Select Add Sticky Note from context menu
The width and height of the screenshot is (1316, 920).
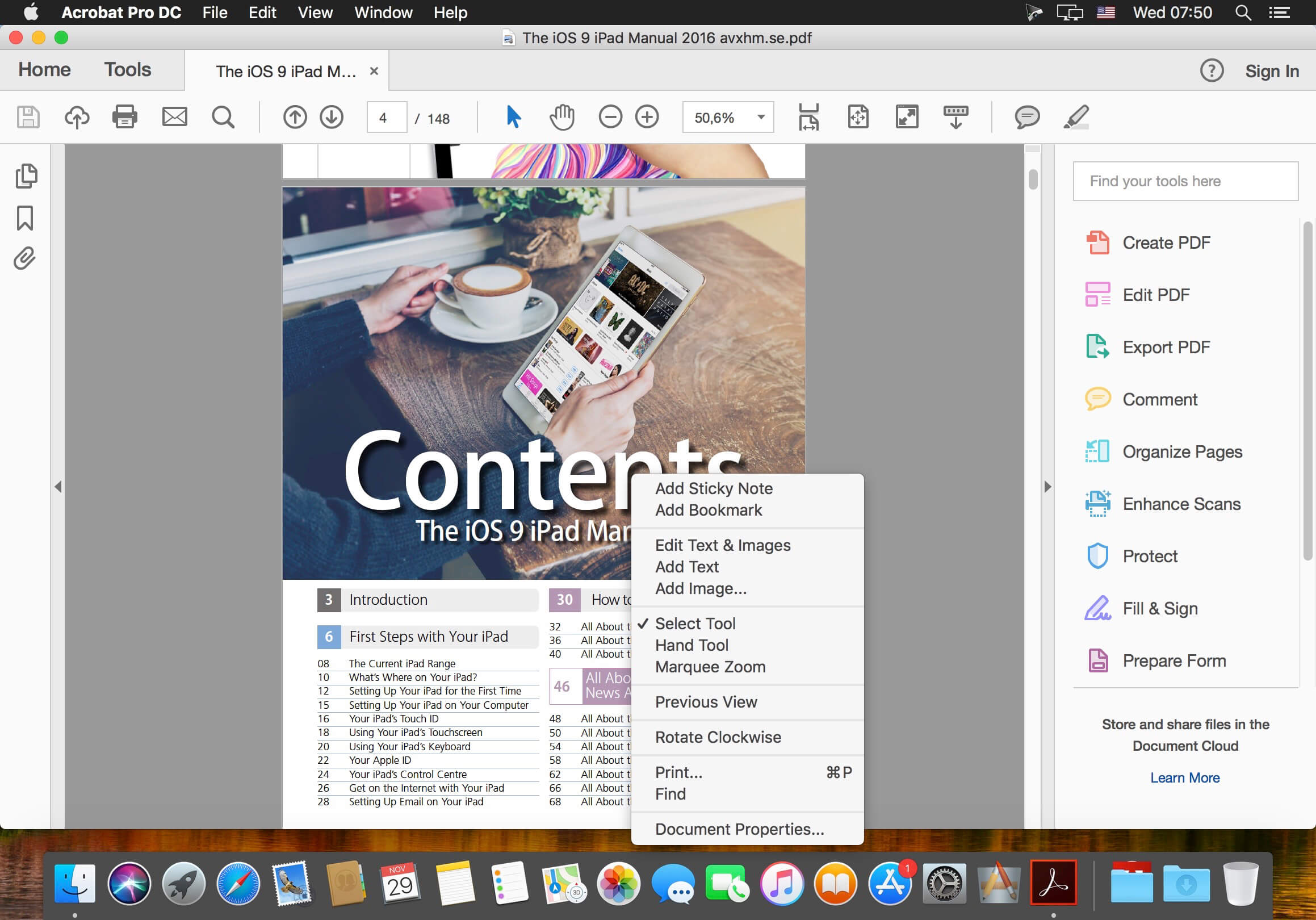tap(714, 489)
